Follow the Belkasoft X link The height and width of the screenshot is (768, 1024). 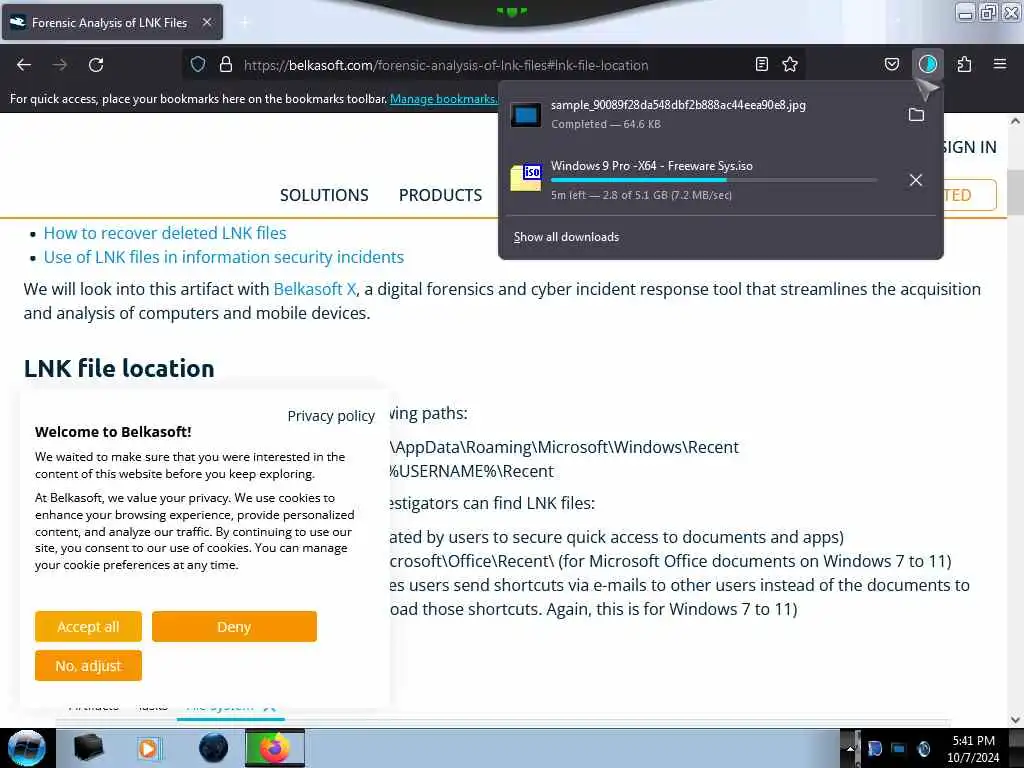315,289
